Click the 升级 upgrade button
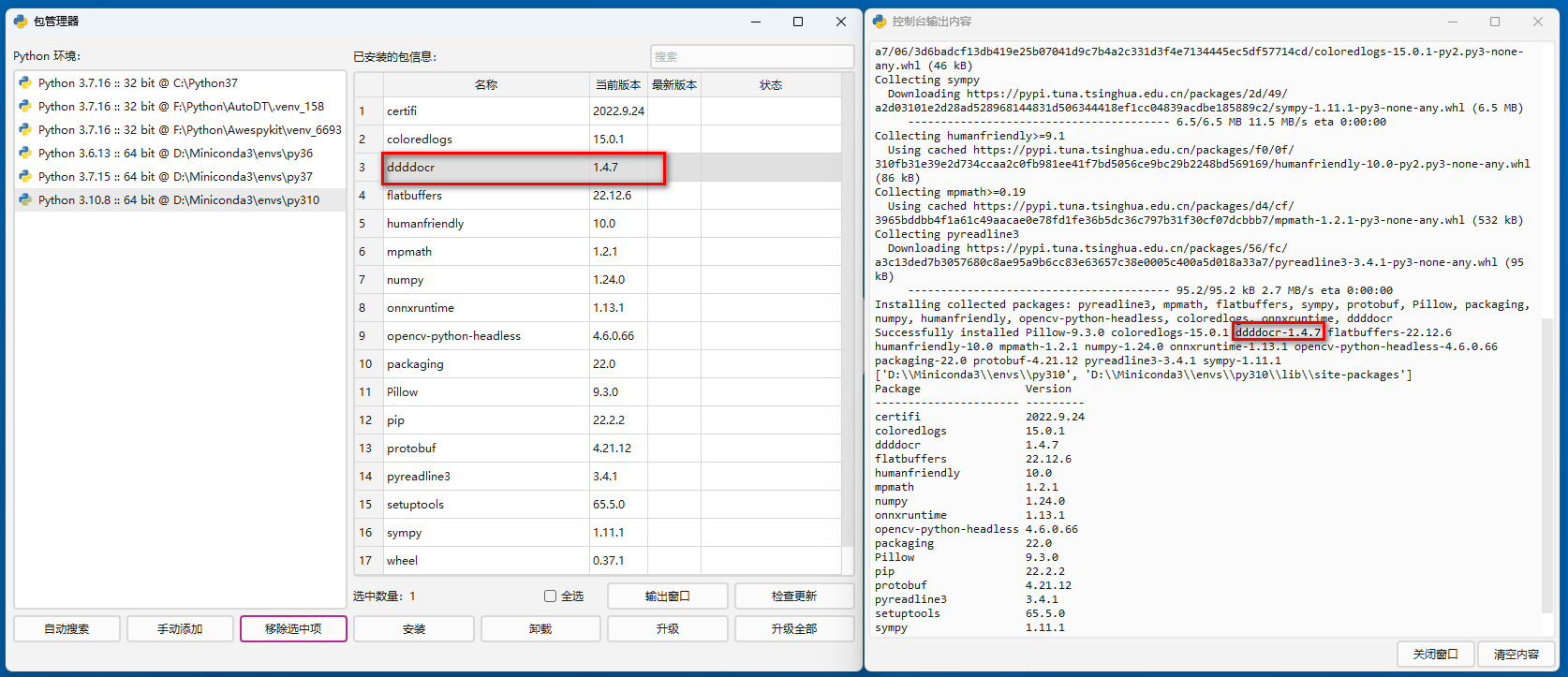The width and height of the screenshot is (1568, 677). 668,628
